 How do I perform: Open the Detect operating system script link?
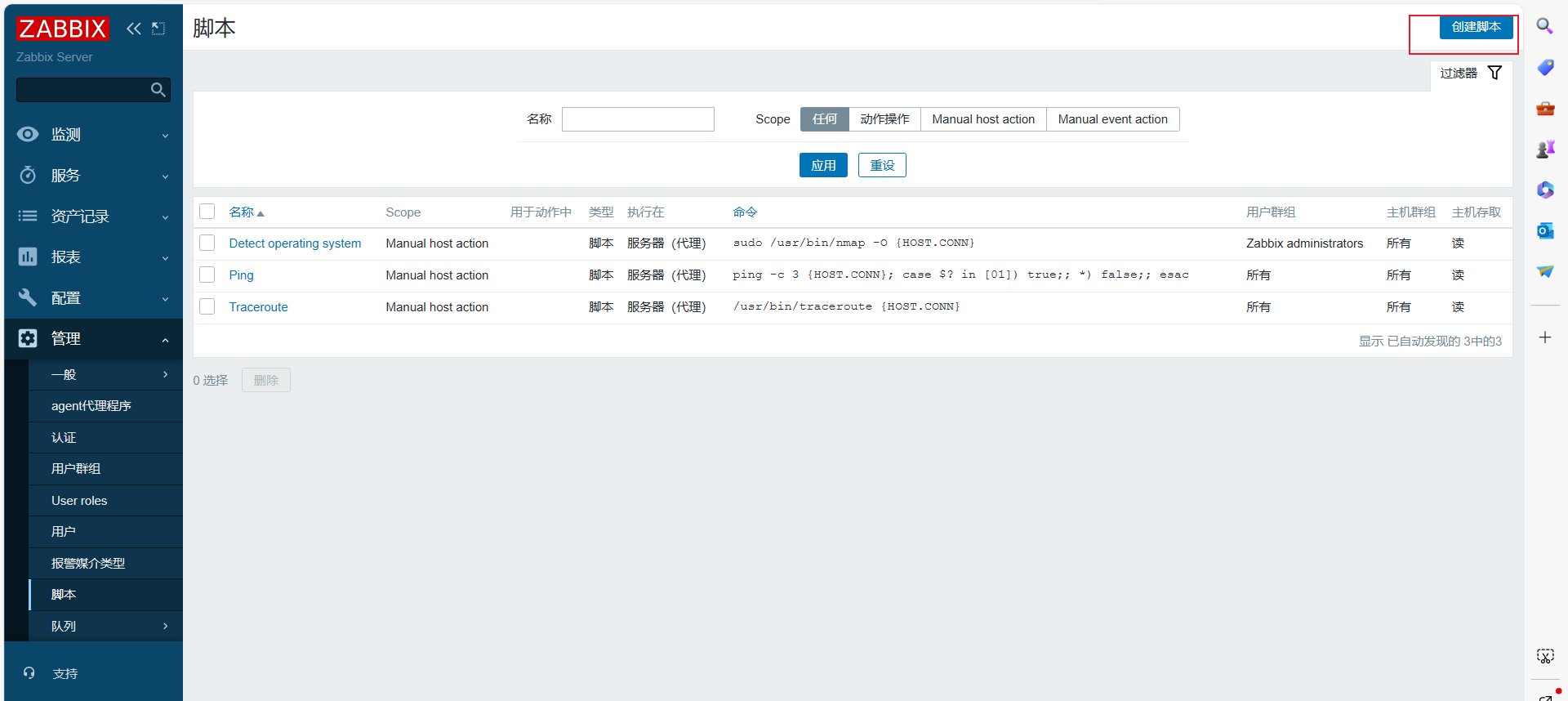(295, 243)
